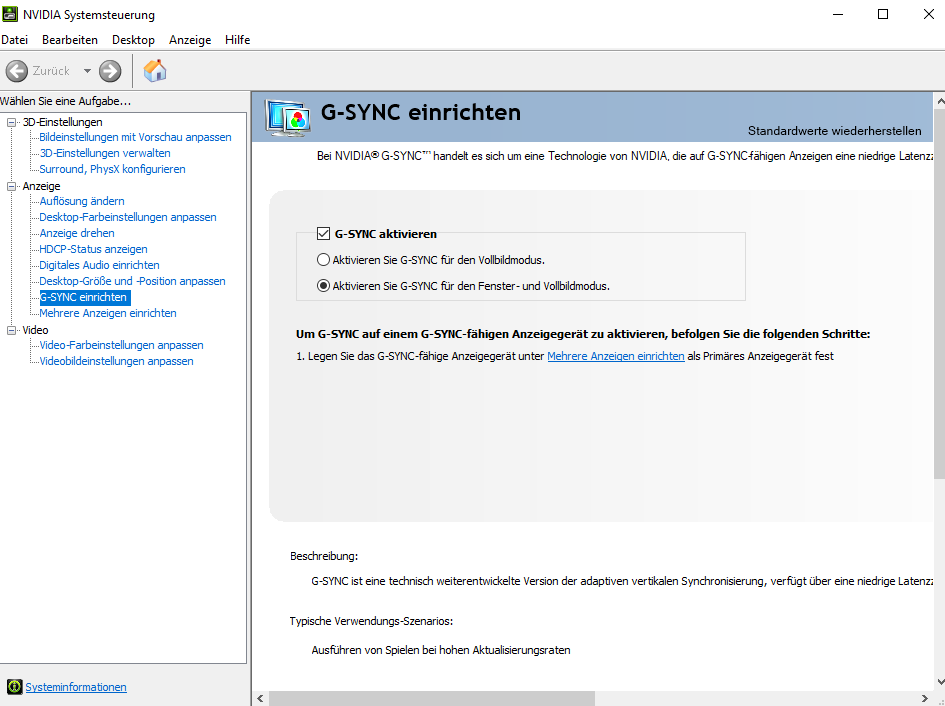The width and height of the screenshot is (945, 706).
Task: Click the G-SYNC einrichten page title
Action: 421,113
